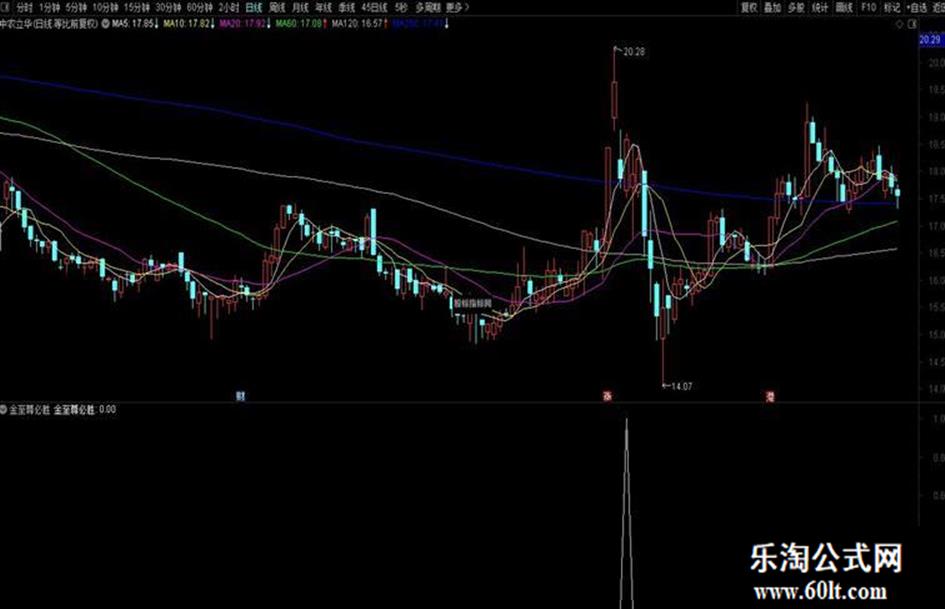
Task: Click the 14.07 low price label
Action: 681,386
